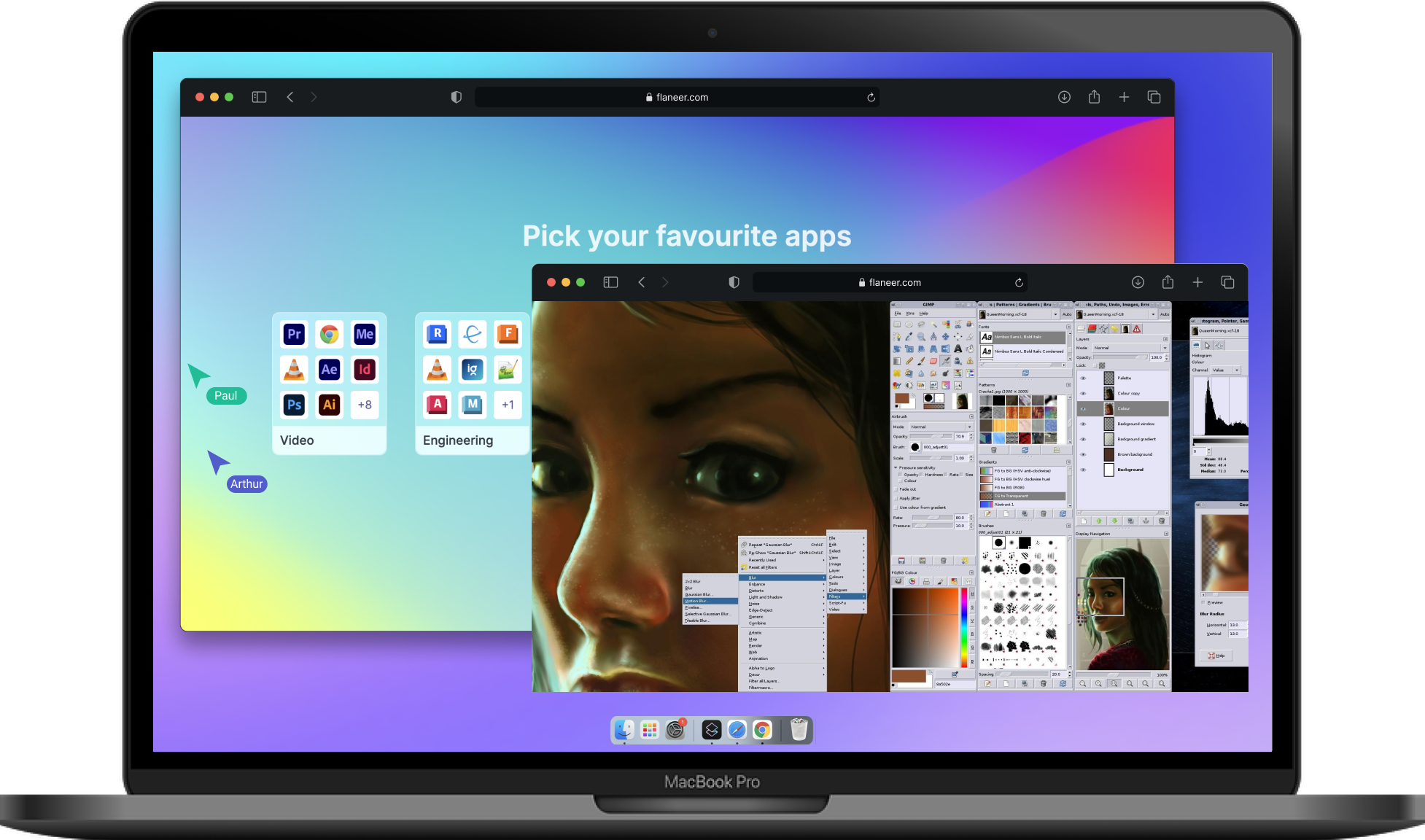
Task: Click the brown foreground colour swatch
Action: pos(901,398)
